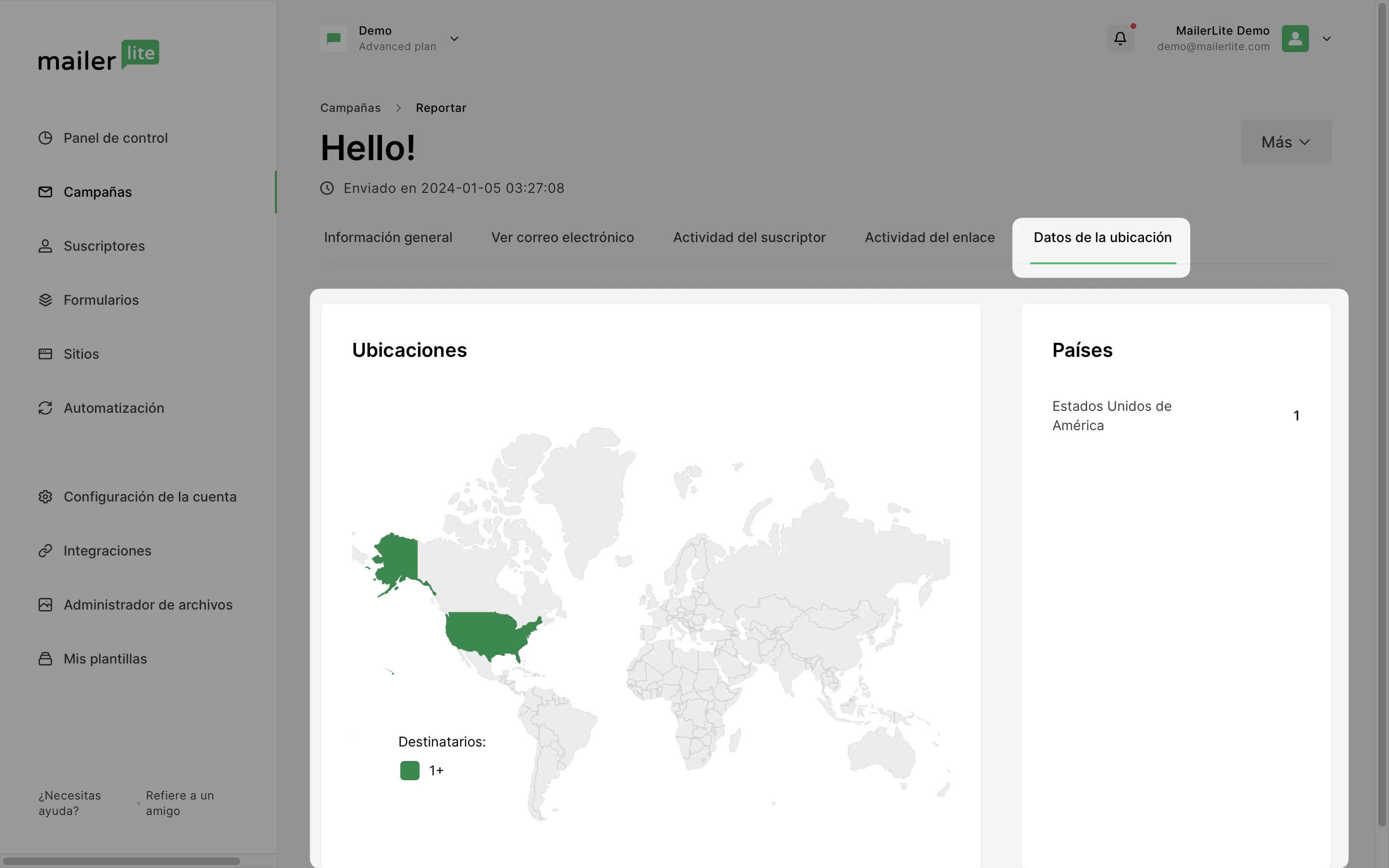The image size is (1389, 868).
Task: Click the Configuración de la cuenta gear icon
Action: coord(45,497)
